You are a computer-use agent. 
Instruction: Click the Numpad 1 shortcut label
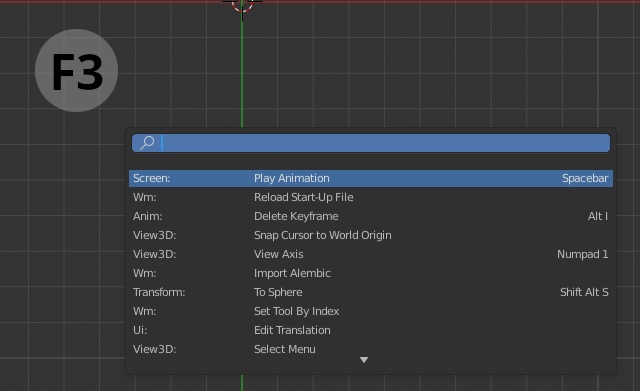tap(582, 254)
